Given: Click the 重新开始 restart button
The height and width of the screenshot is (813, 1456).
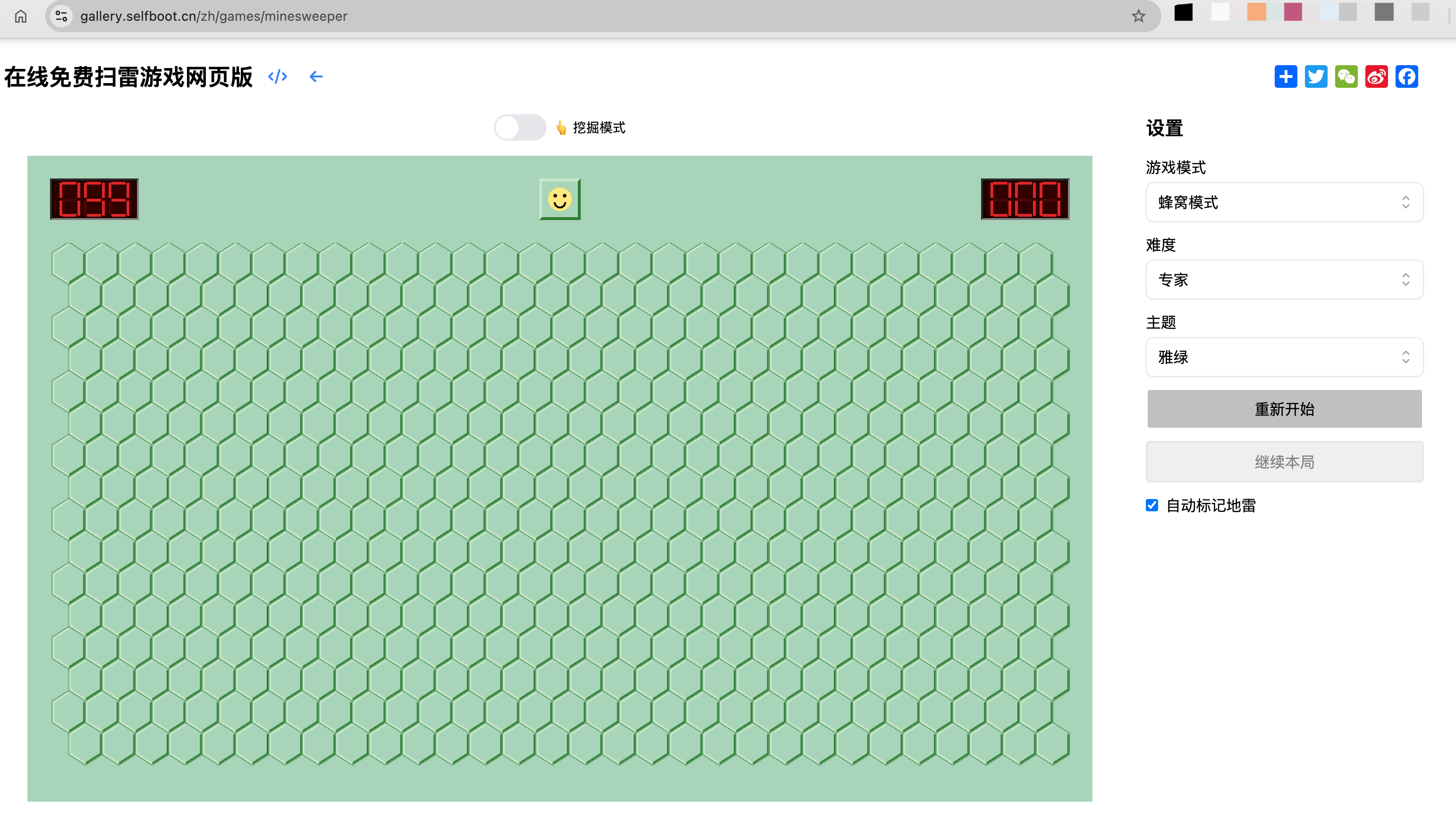Looking at the screenshot, I should 1284,408.
